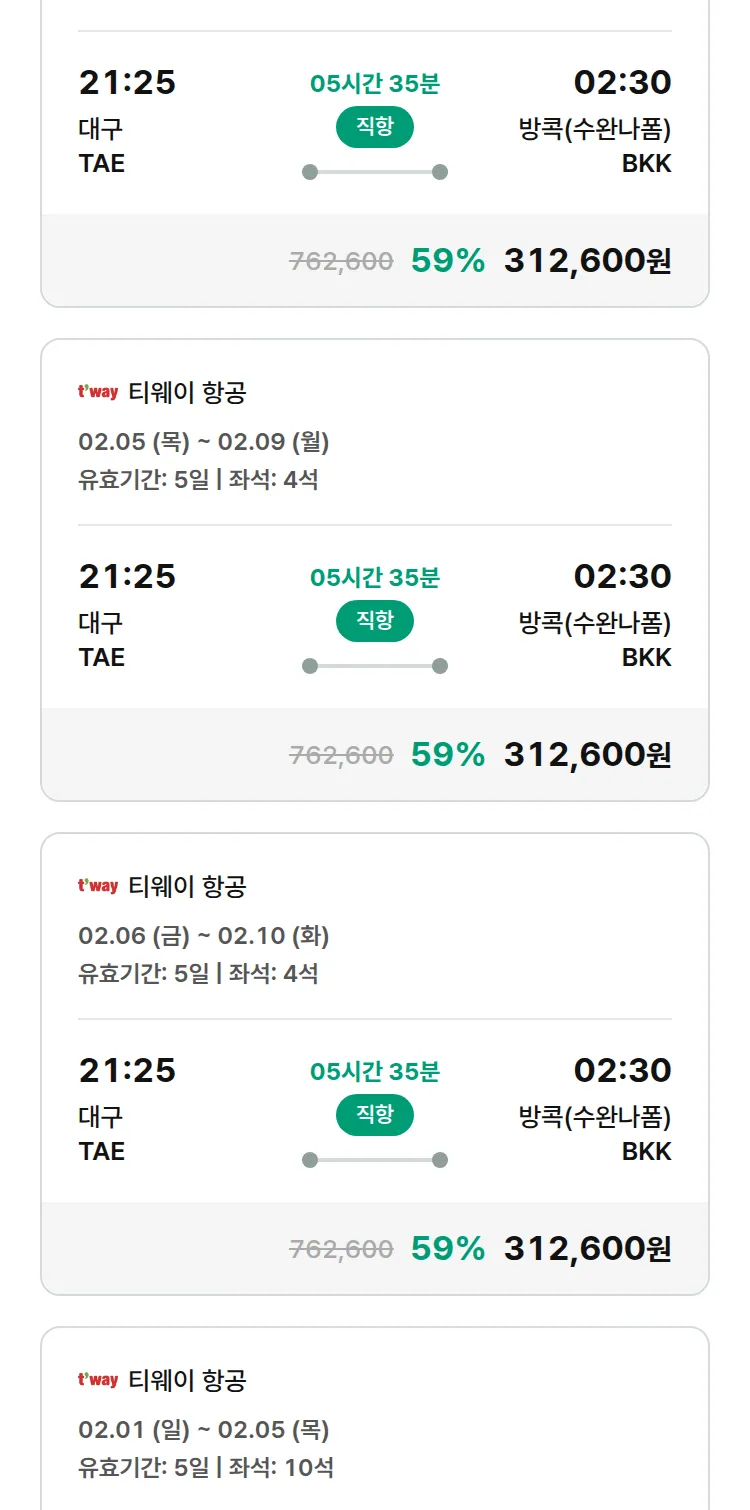The width and height of the screenshot is (750, 1510).
Task: Tap 02:30 arrival time on 02.06–02.10 card
Action: point(622,1071)
